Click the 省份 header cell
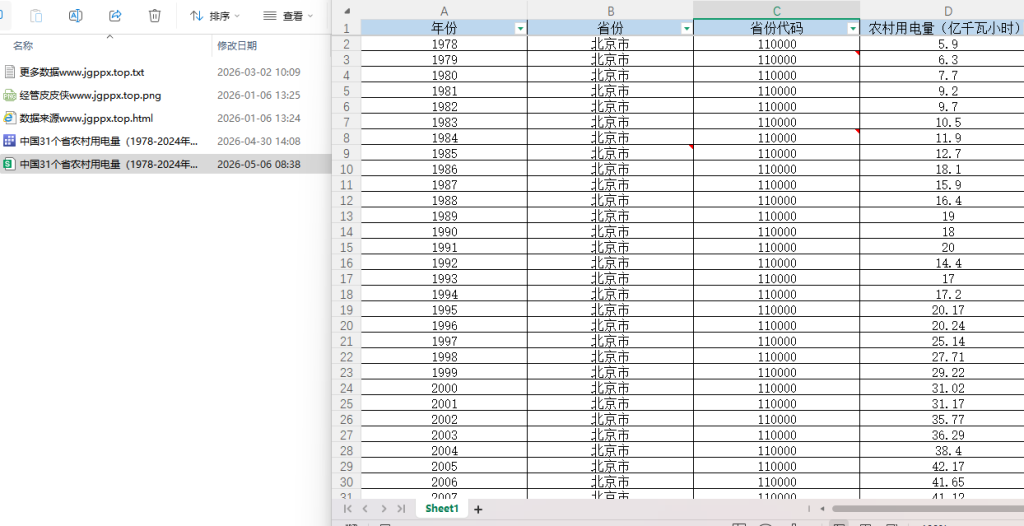Viewport: 1024px width, 526px height. 611,28
